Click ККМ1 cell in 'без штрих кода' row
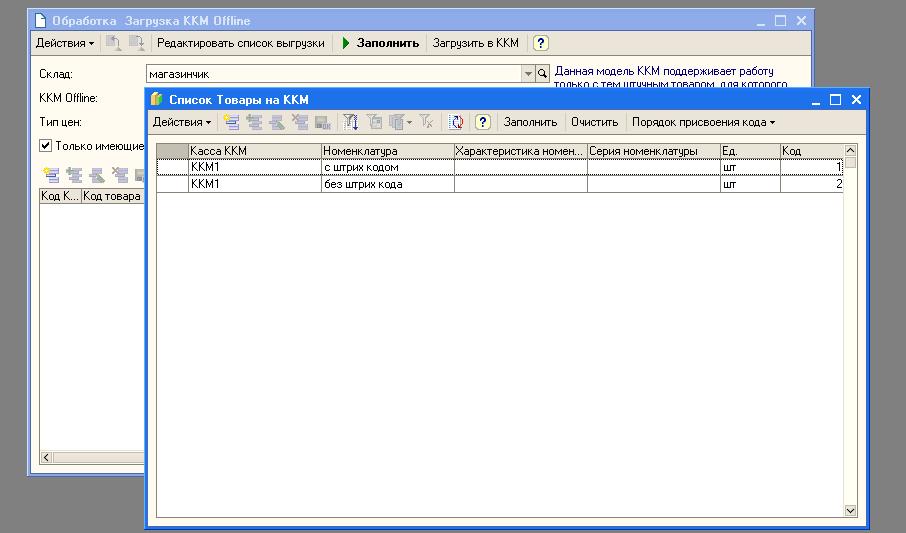Screen dimensions: 906x533 tap(255, 184)
